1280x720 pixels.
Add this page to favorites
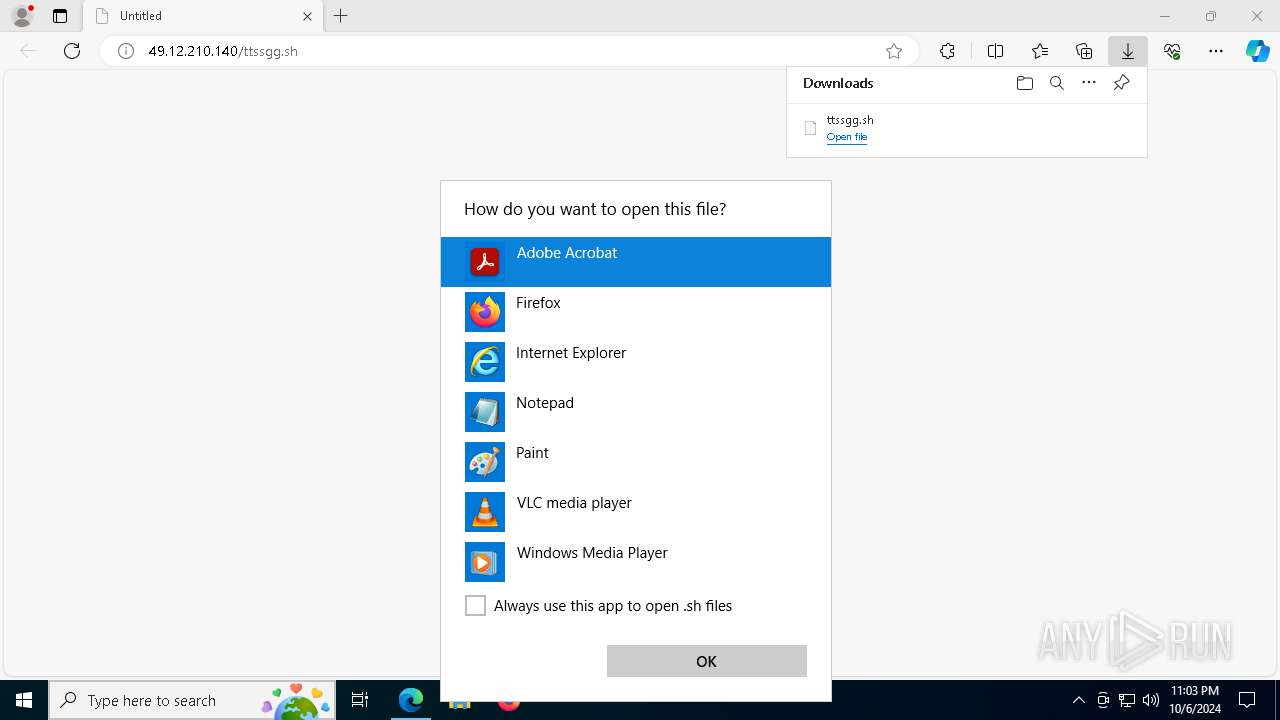pyautogui.click(x=894, y=51)
